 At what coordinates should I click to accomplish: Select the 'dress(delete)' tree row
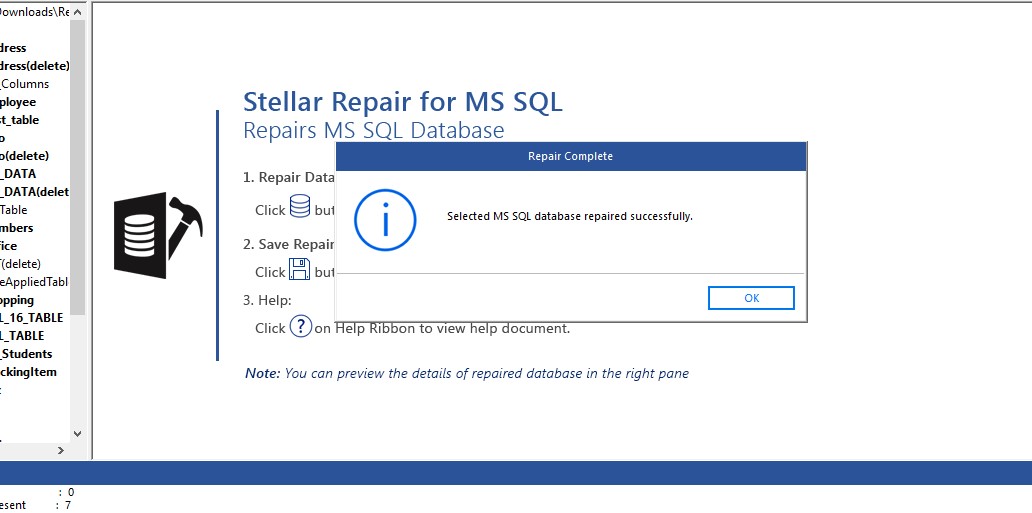pos(34,66)
